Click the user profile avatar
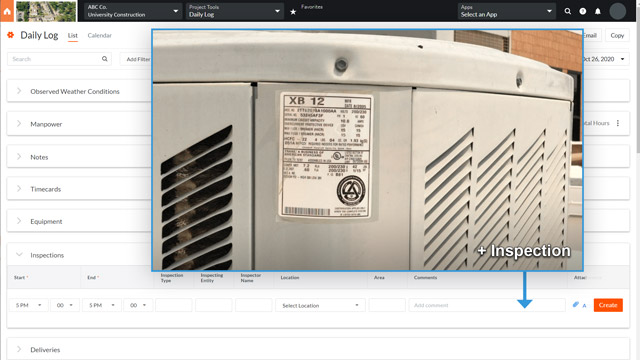 coord(618,11)
